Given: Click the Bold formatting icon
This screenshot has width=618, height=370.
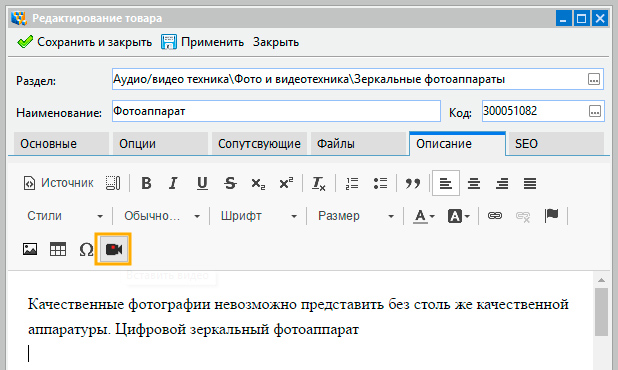Looking at the screenshot, I should click(x=146, y=183).
